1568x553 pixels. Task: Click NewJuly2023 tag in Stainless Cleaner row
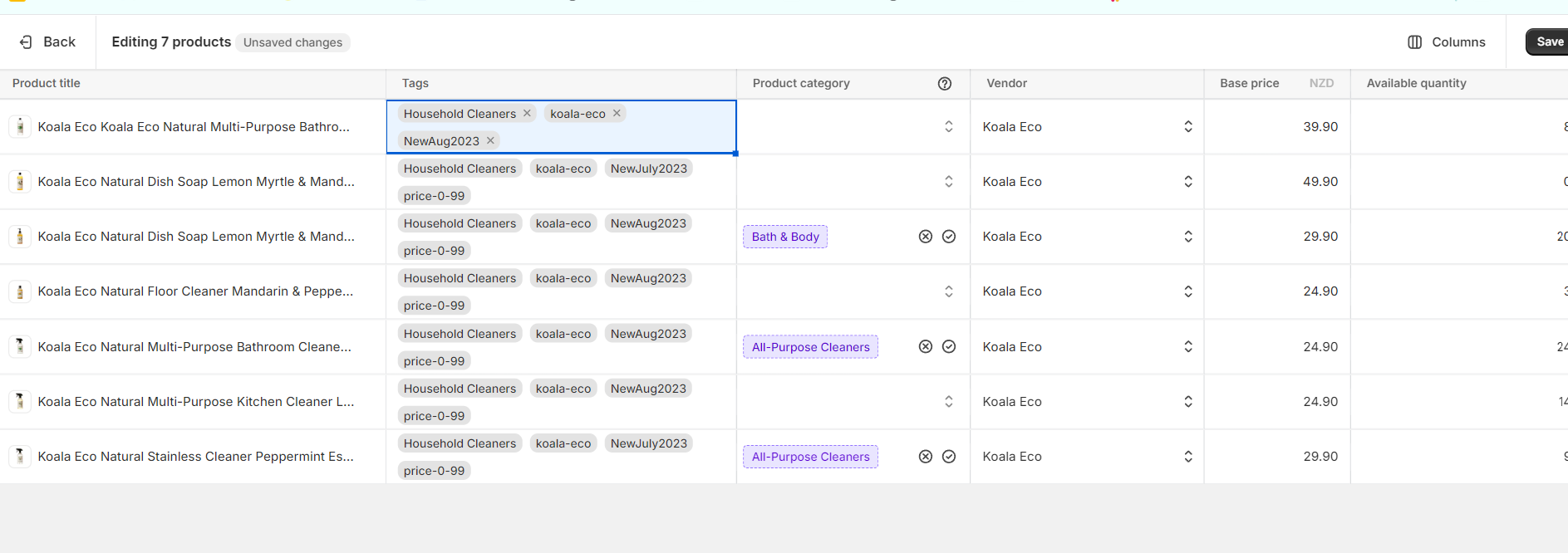[x=649, y=443]
